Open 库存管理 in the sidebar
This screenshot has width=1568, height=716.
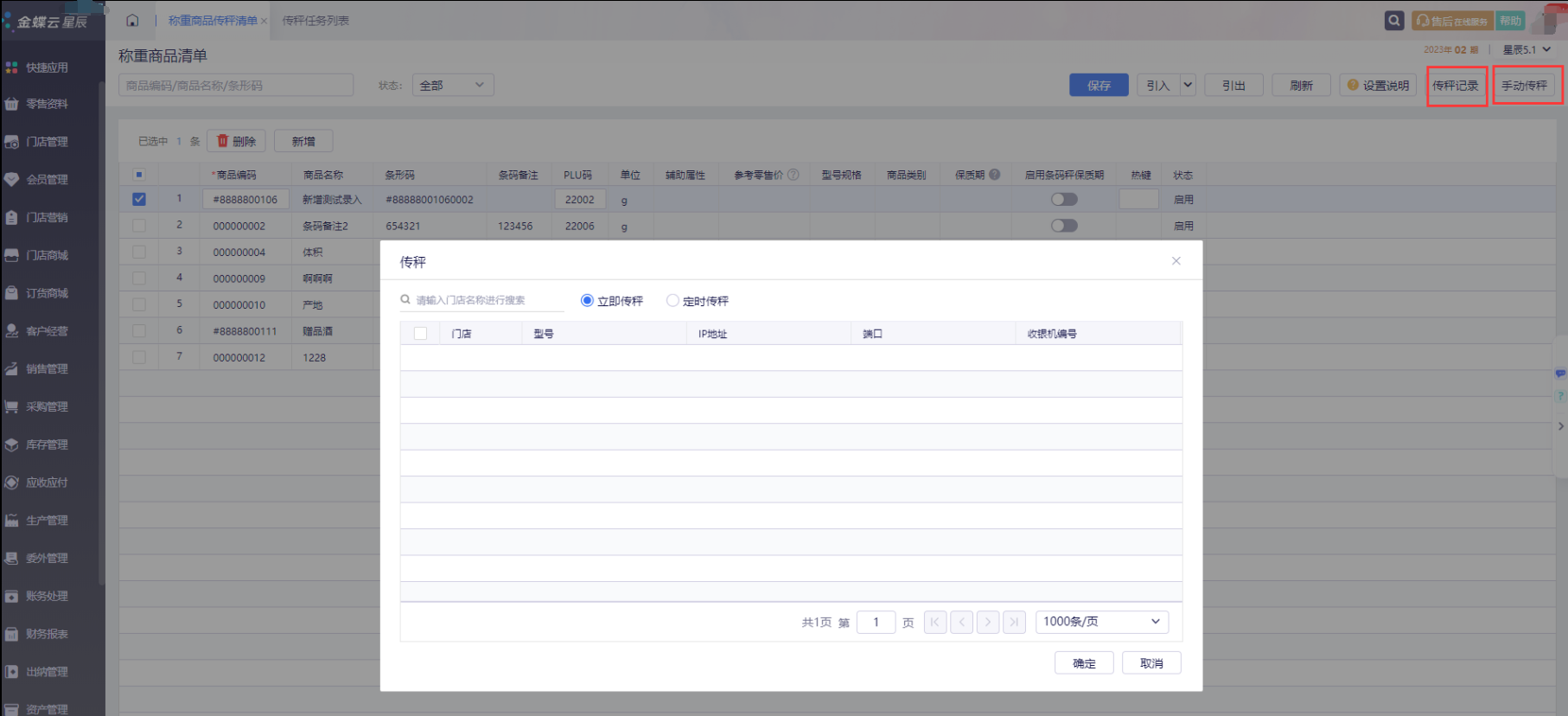pos(47,444)
